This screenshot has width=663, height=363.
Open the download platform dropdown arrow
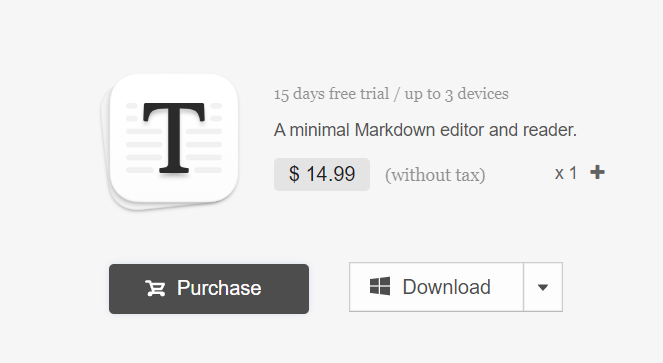click(543, 287)
